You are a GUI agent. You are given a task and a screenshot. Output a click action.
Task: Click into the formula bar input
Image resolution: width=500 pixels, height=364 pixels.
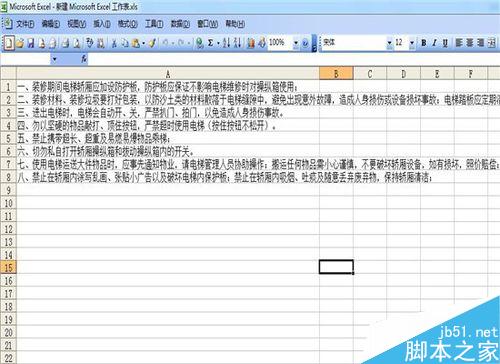click(x=293, y=59)
